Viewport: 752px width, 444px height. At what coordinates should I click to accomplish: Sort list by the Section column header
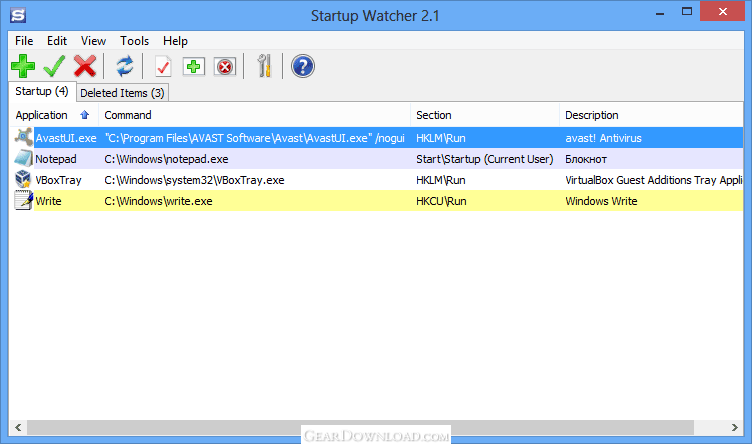pos(434,115)
